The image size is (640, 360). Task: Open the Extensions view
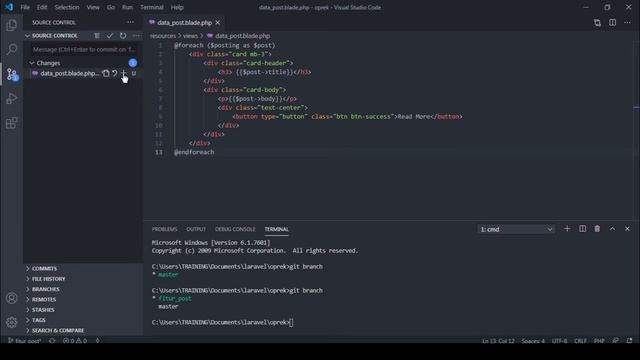(11, 123)
